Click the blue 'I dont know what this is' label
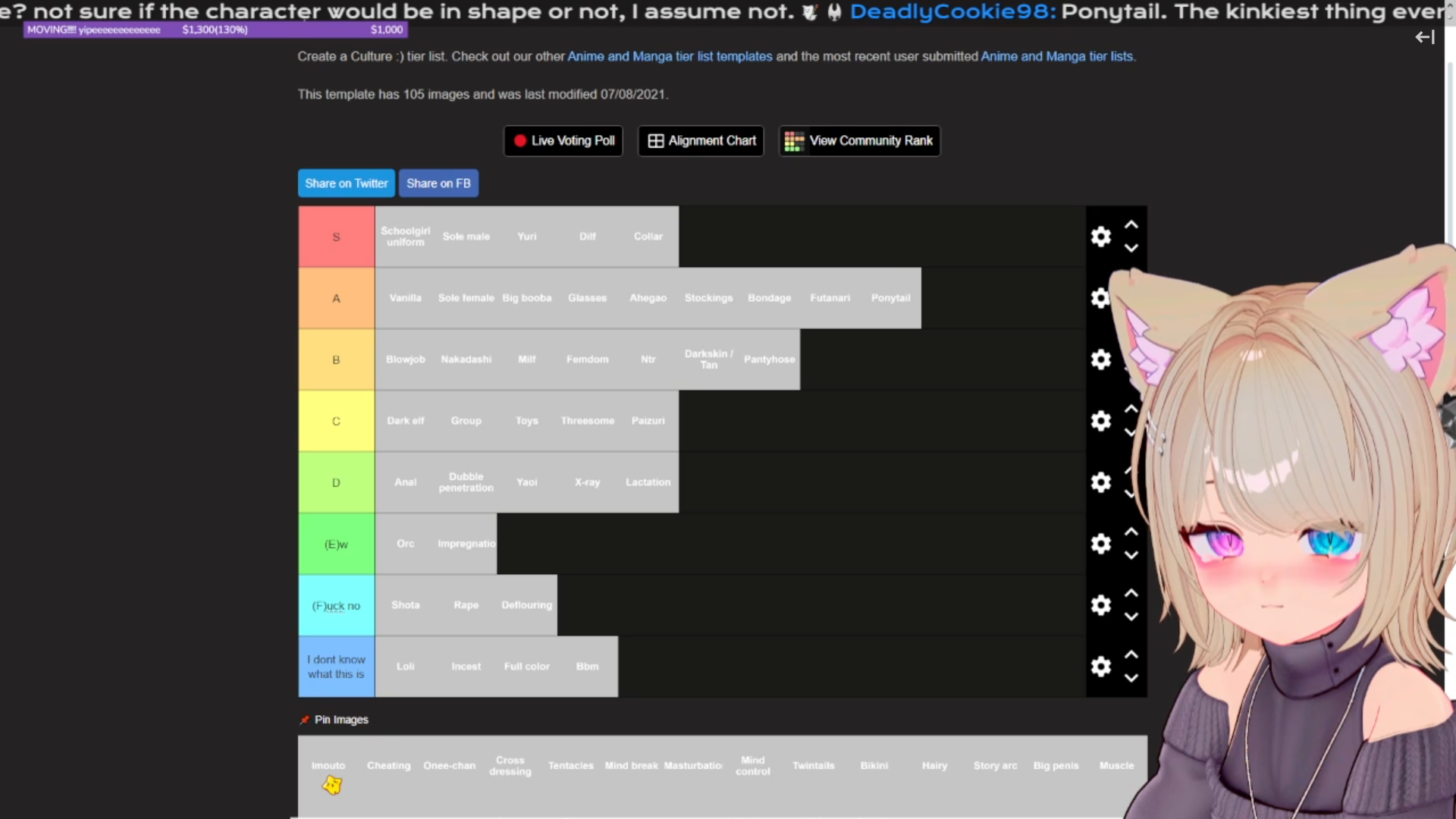1456x819 pixels. pyautogui.click(x=336, y=667)
